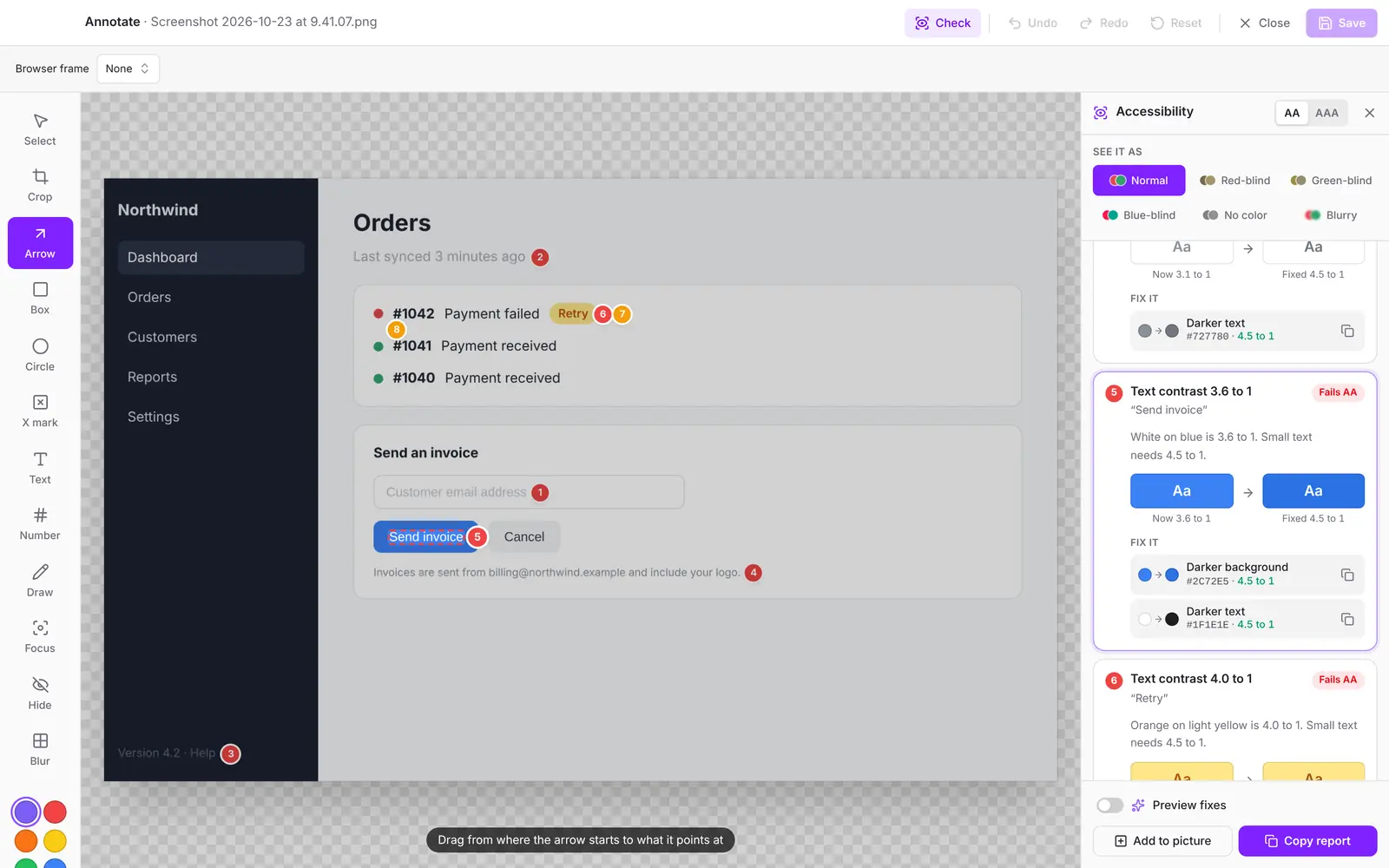Screen dimensions: 1389x868
Task: Click the Copy report button
Action: tap(1307, 841)
